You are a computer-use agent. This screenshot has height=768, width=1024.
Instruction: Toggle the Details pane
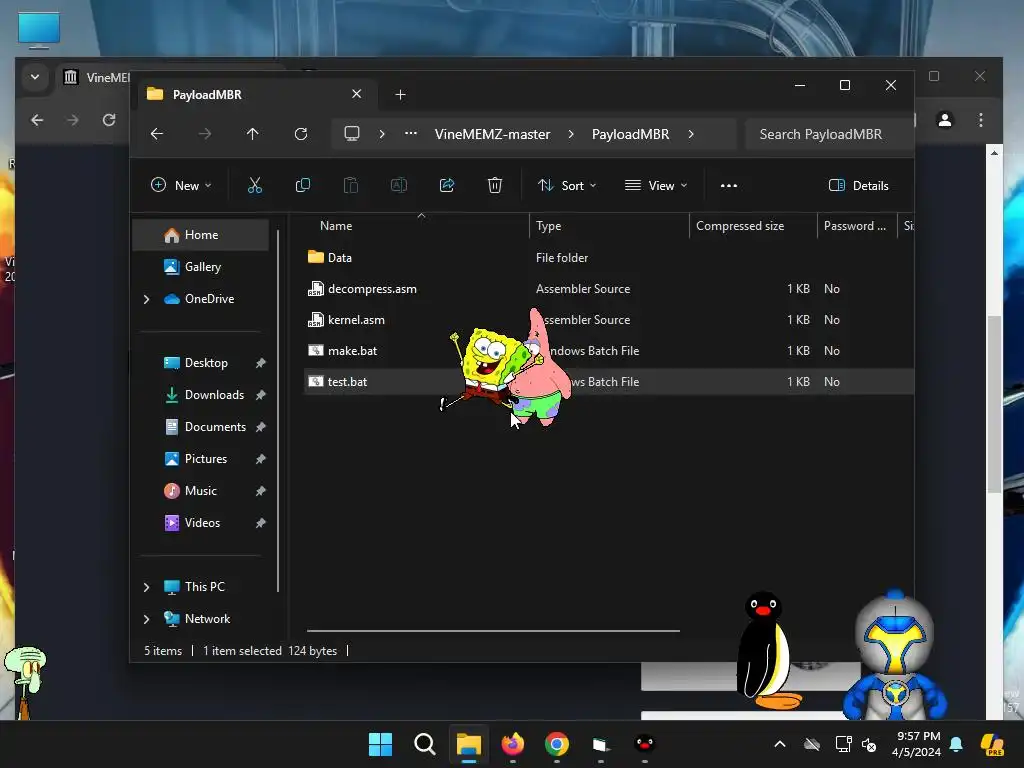click(x=858, y=185)
